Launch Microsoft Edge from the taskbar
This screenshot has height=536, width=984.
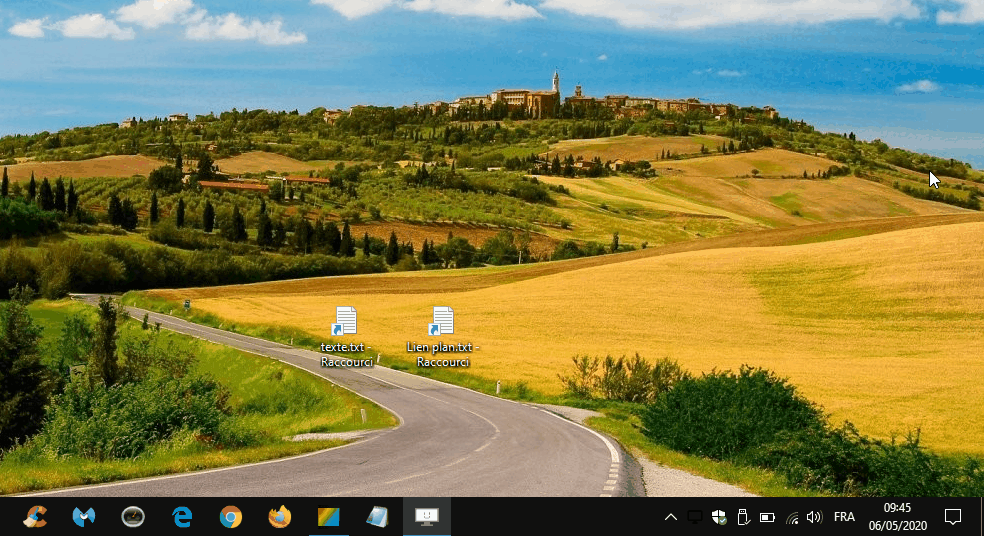click(182, 517)
